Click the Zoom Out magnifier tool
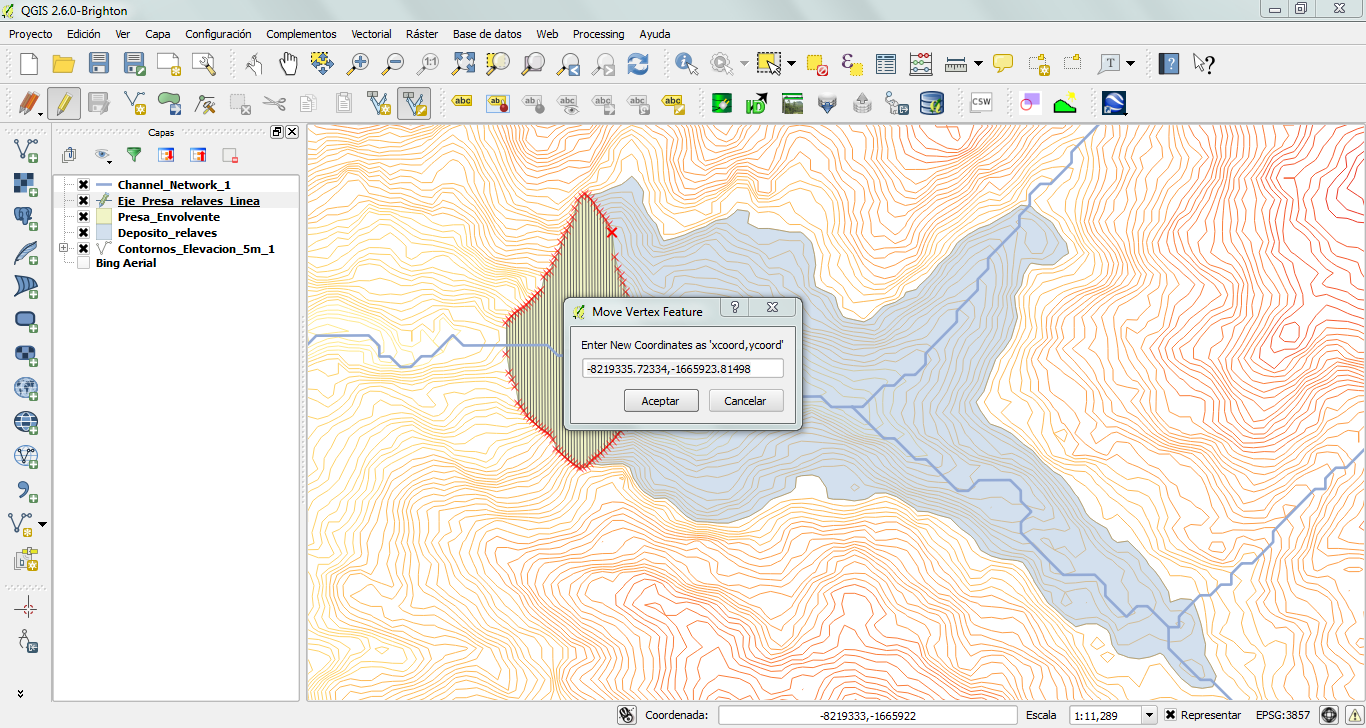Screen dimensions: 1366x728 (393, 64)
